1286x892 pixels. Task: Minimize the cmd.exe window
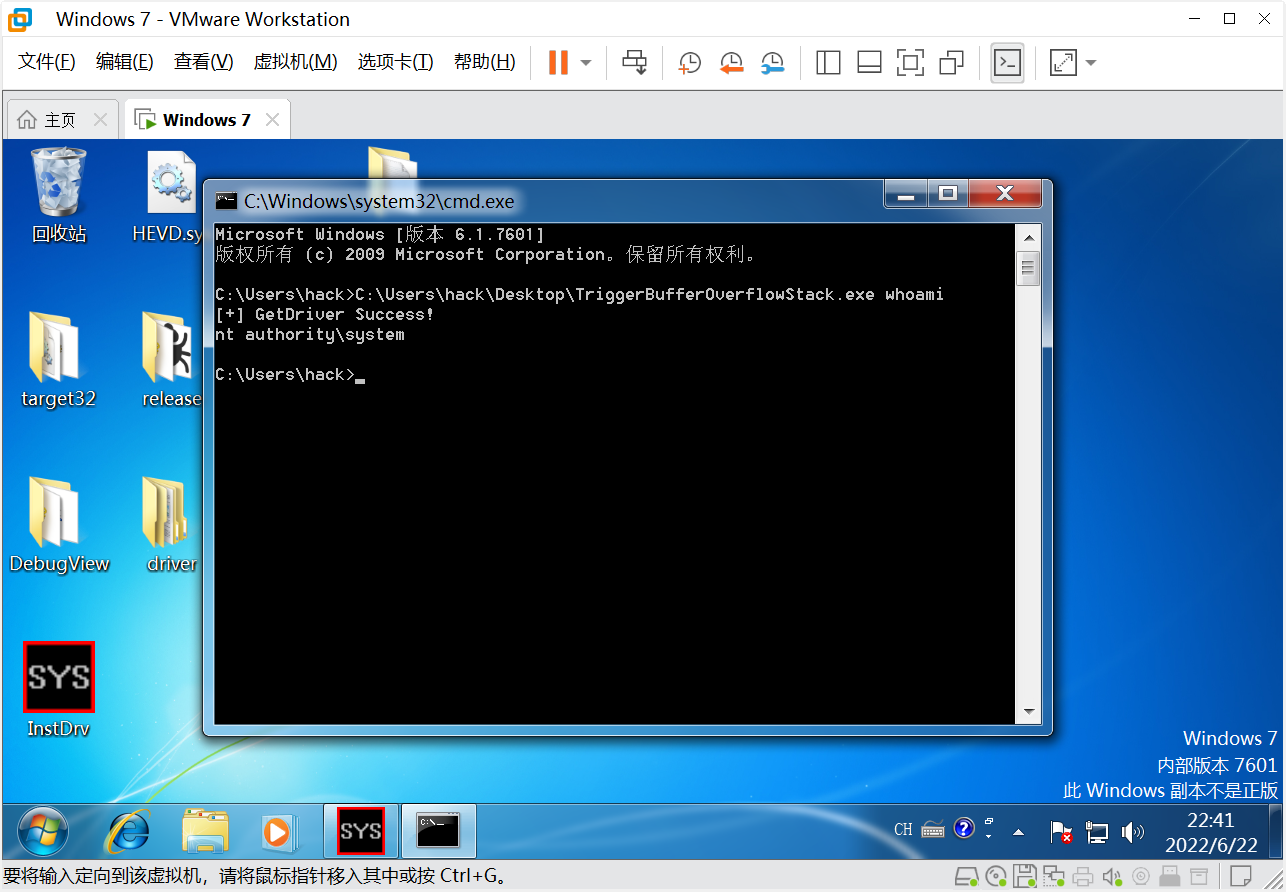coord(907,194)
